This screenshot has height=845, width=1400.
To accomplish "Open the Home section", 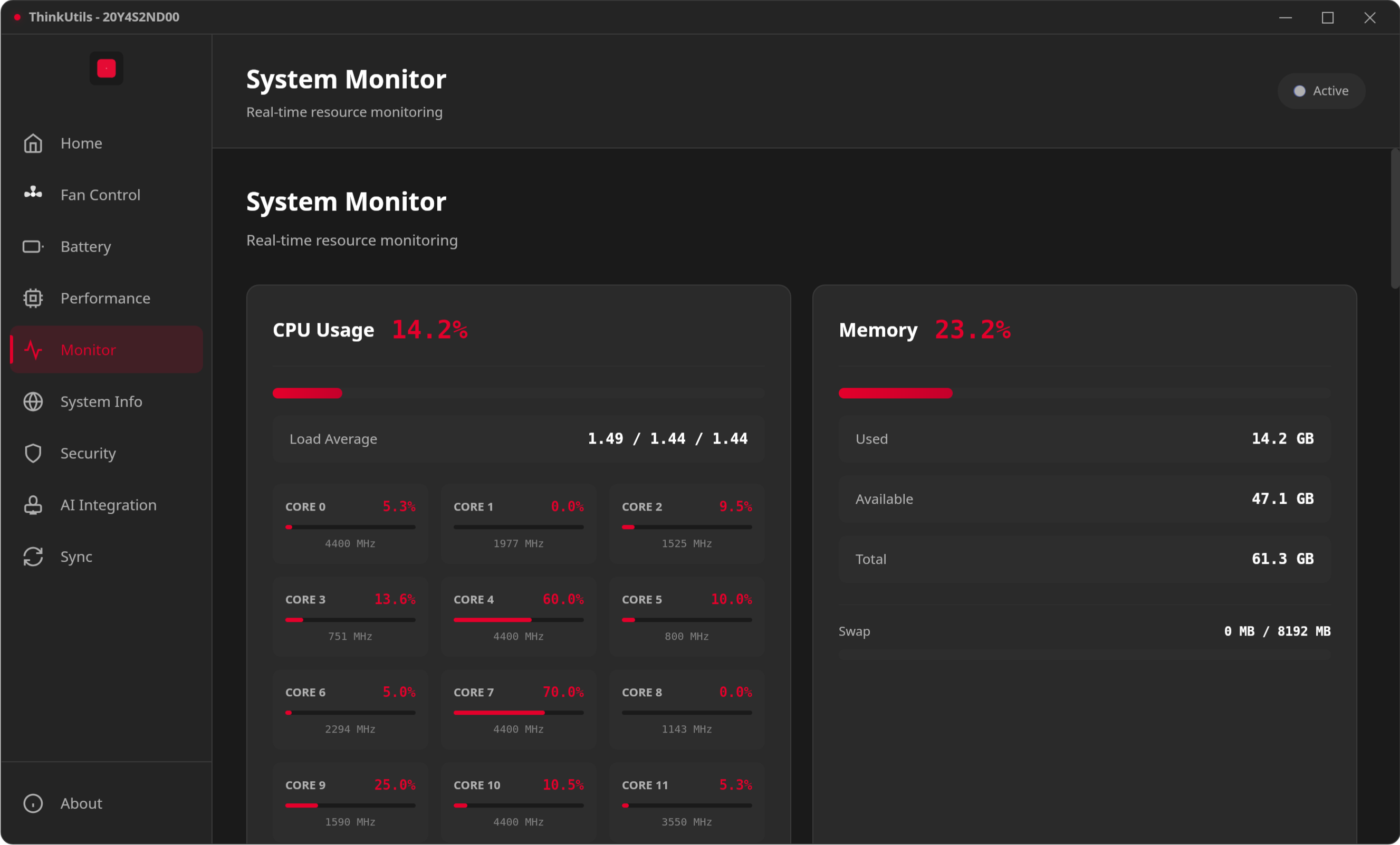I will (81, 143).
